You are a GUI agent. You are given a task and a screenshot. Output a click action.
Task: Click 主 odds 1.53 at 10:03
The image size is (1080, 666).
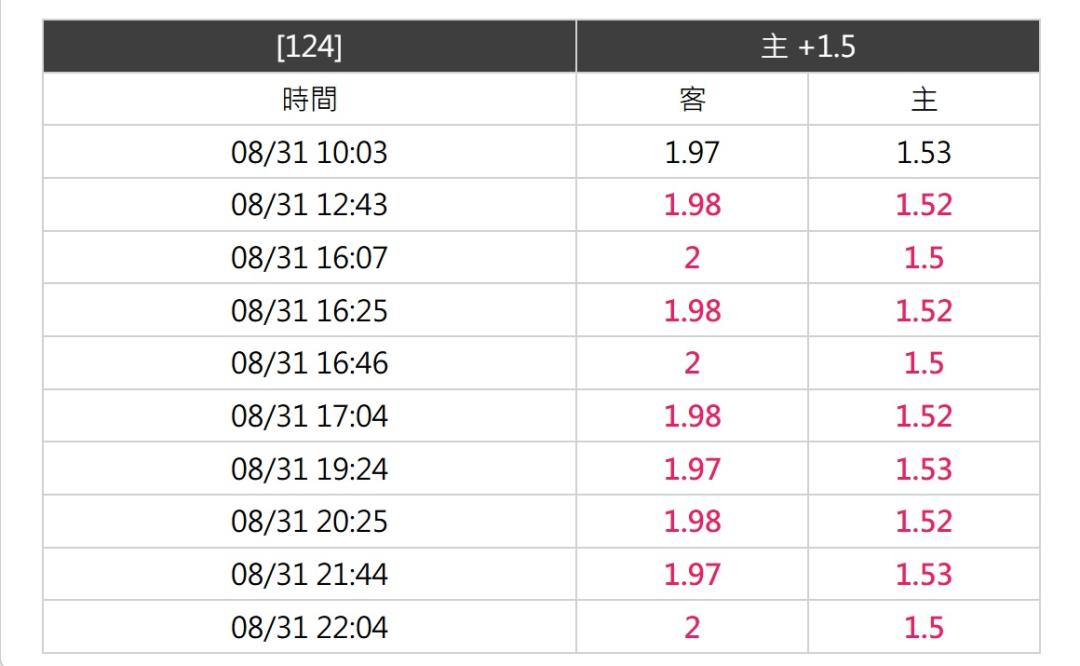point(924,152)
